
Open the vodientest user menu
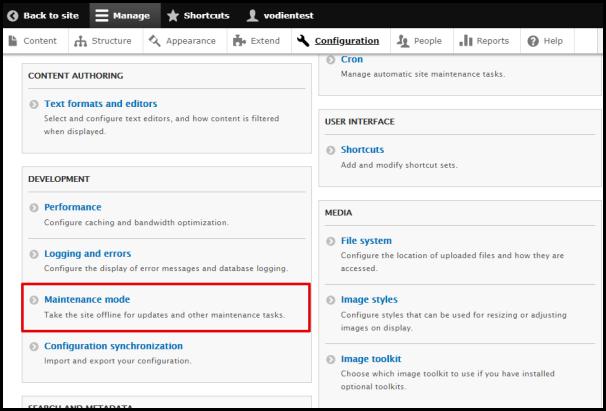(280, 16)
